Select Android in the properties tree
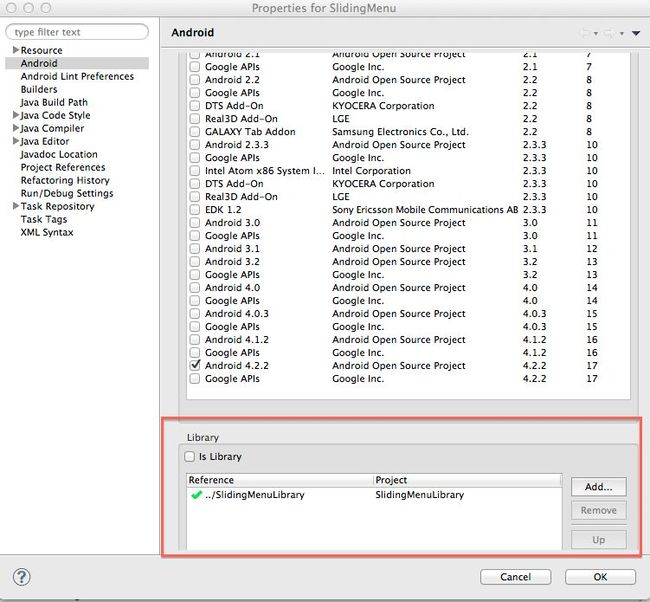The width and height of the screenshot is (650, 602). pyautogui.click(x=39, y=63)
